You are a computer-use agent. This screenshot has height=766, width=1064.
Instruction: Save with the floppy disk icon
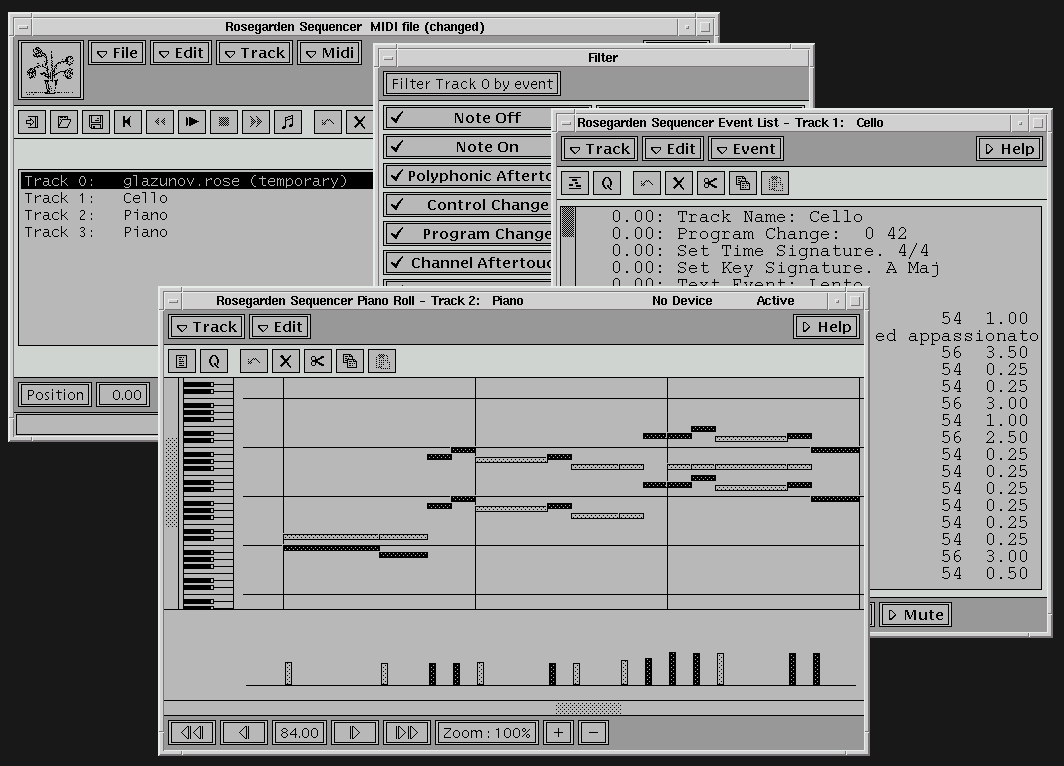point(96,122)
